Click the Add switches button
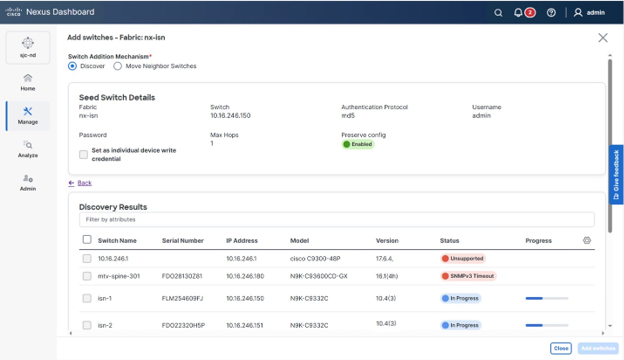Viewport: 624px width, 360px height. (x=598, y=348)
